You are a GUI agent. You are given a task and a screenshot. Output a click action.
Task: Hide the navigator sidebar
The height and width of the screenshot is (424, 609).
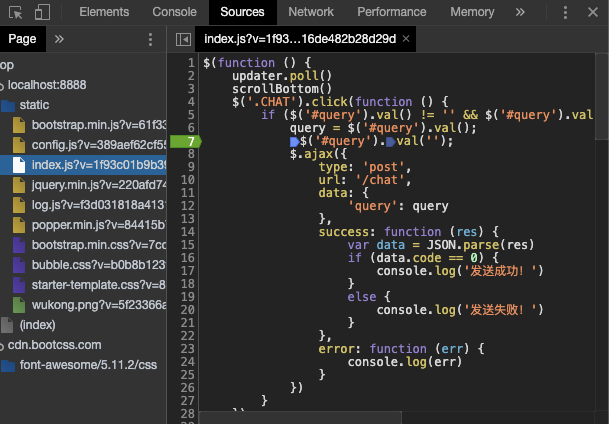coord(183,39)
